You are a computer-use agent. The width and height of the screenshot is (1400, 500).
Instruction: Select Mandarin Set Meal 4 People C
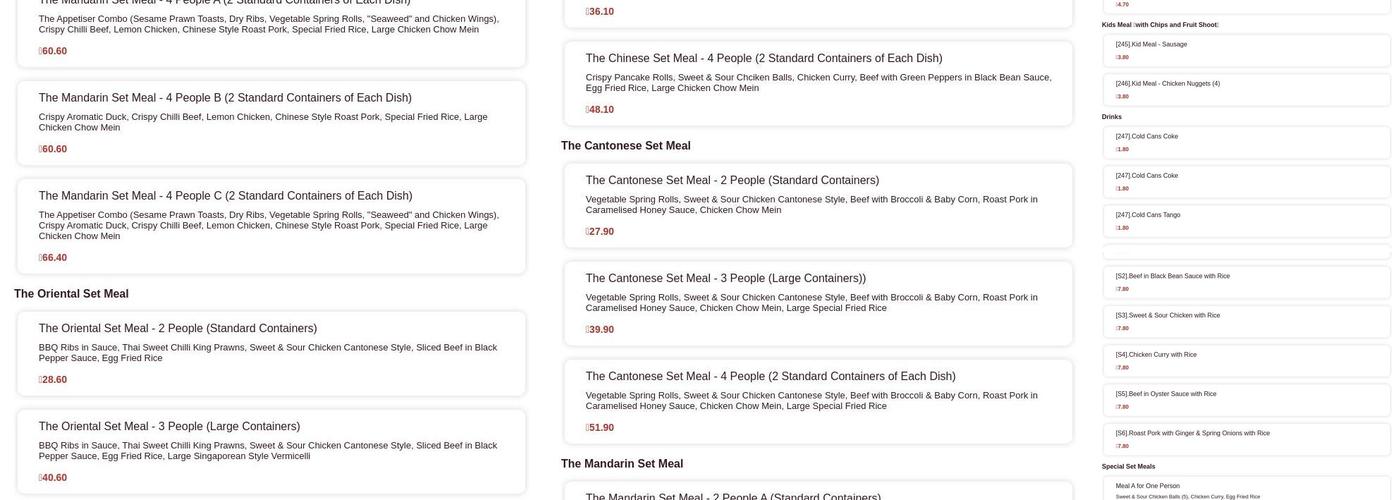coord(225,196)
